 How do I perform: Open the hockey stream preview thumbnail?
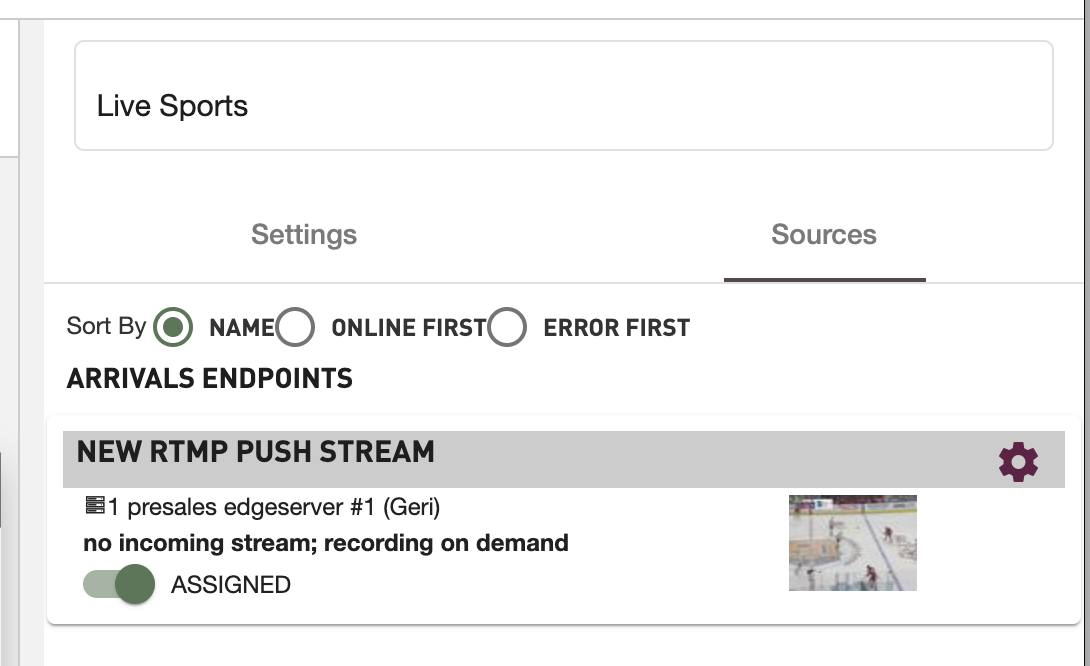[852, 542]
